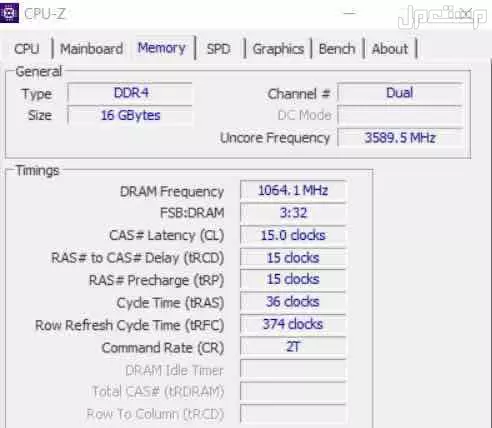
Task: Click the 1064.1 MHz DRAM frequency value
Action: tap(293, 190)
